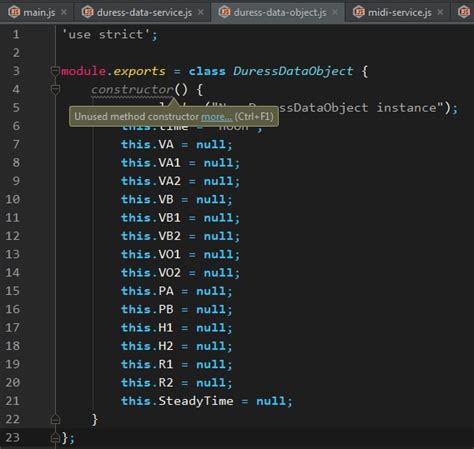Viewport: 474px width, 449px height.
Task: Click the 'class' keyword on line 3
Action: point(207,71)
